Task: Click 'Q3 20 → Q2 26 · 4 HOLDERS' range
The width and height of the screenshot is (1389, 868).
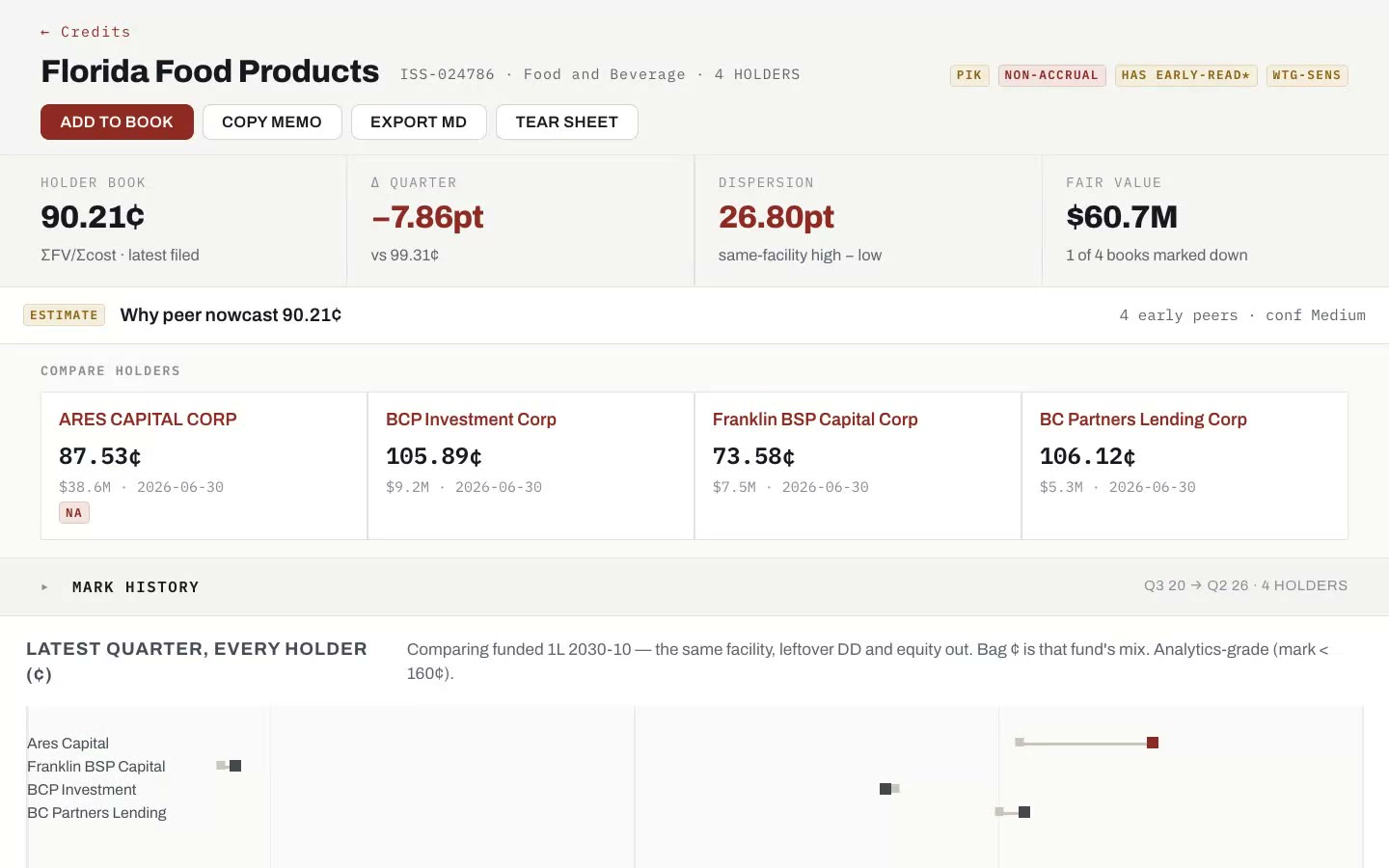Action: click(x=1246, y=585)
